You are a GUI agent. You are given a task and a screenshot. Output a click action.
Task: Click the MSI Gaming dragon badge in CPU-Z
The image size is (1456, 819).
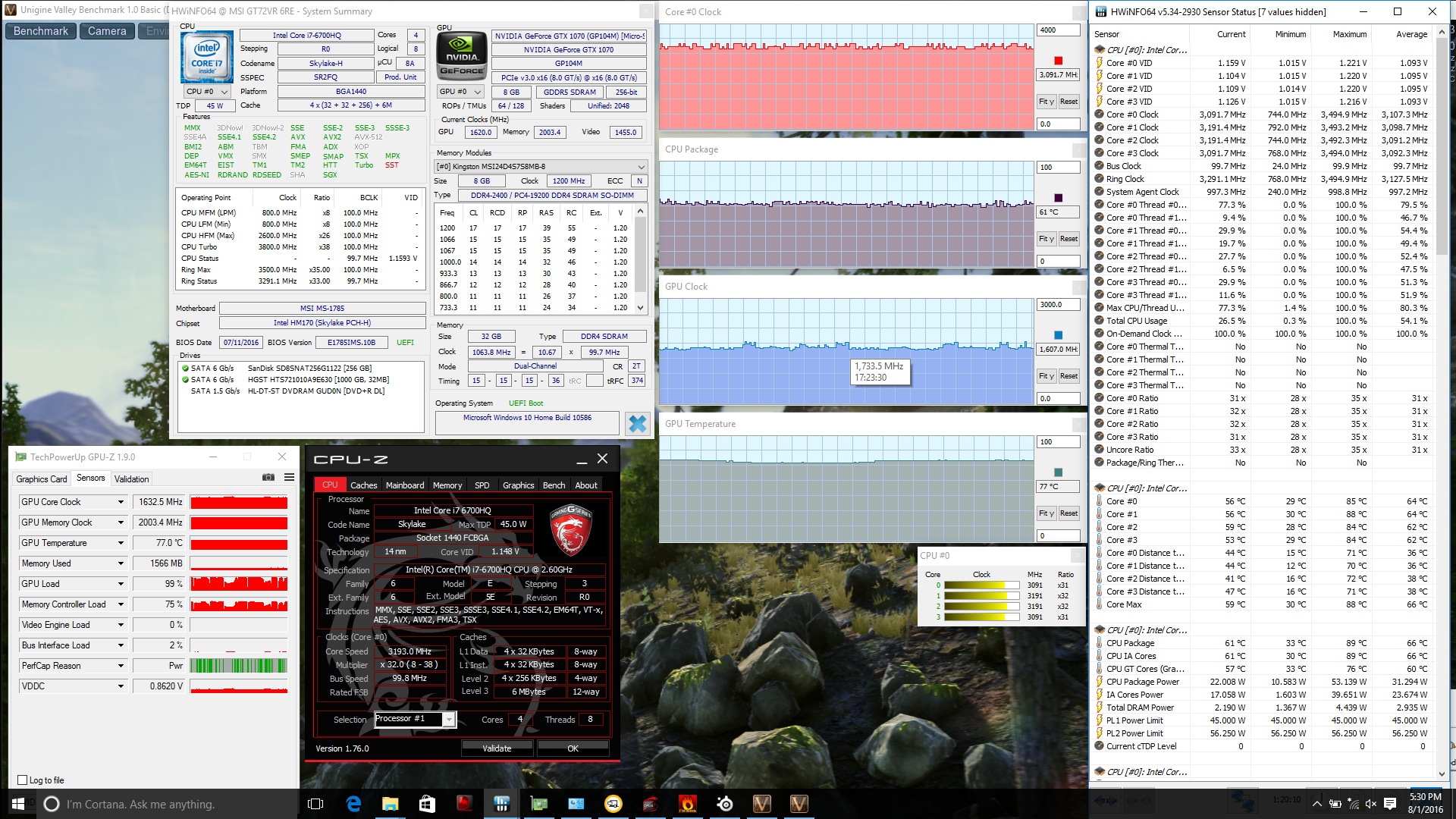pyautogui.click(x=570, y=529)
